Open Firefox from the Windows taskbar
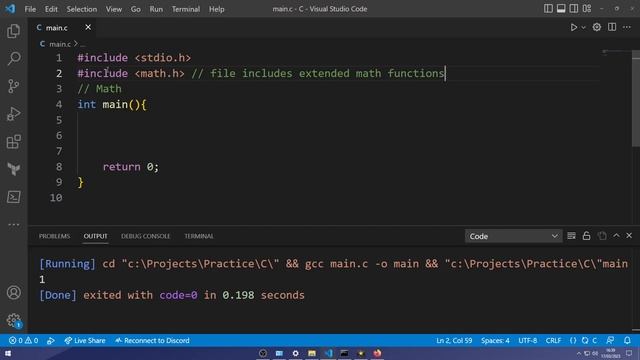 (x=377, y=353)
